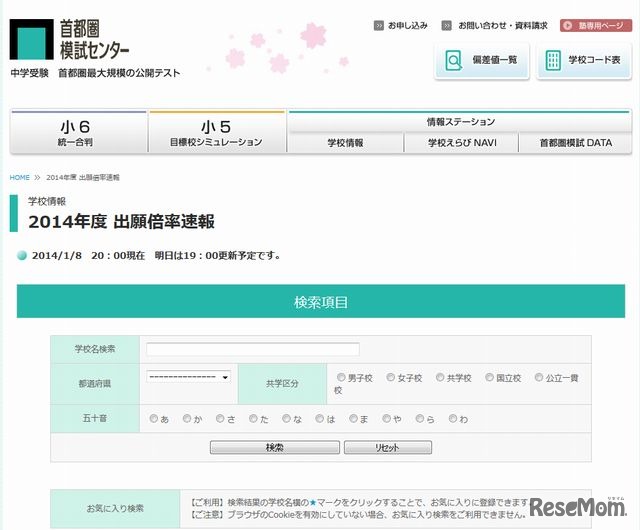Click the 2014年度 出願倍率速報 breadcrumb text

click(83, 178)
